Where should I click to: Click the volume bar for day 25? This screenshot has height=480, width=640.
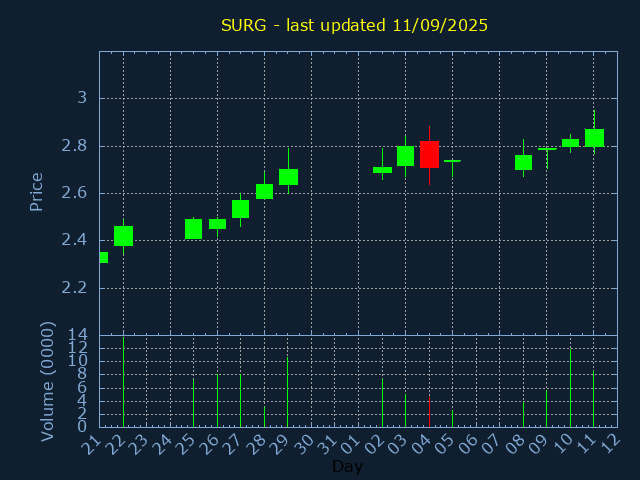193,403
